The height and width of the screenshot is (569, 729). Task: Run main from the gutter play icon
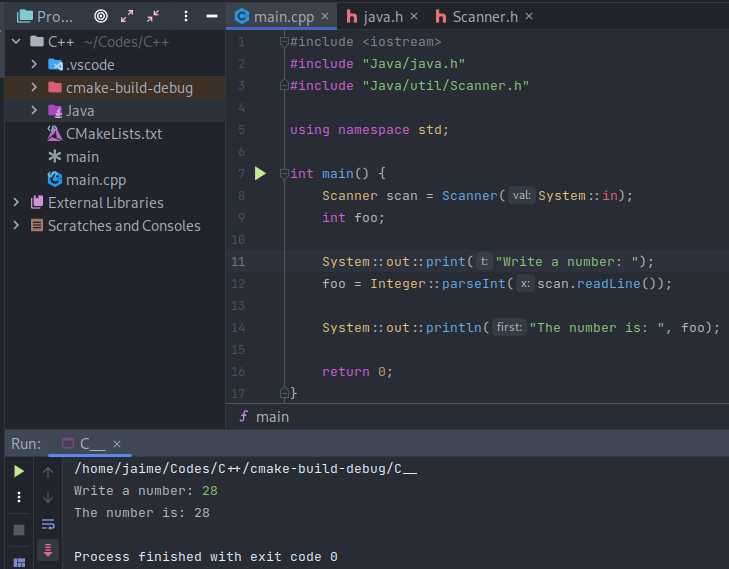tap(260, 173)
